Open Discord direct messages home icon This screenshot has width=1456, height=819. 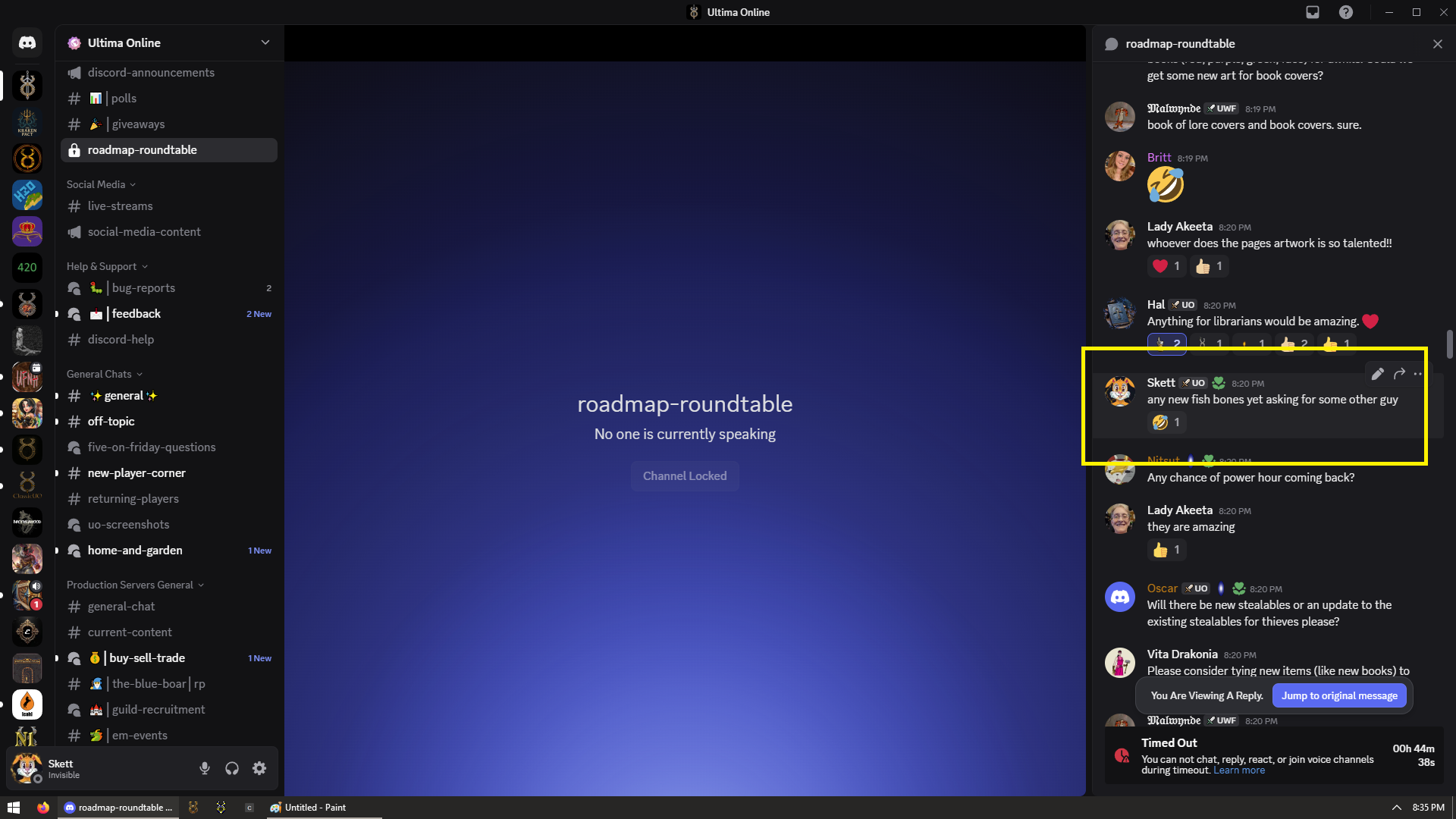tap(27, 43)
